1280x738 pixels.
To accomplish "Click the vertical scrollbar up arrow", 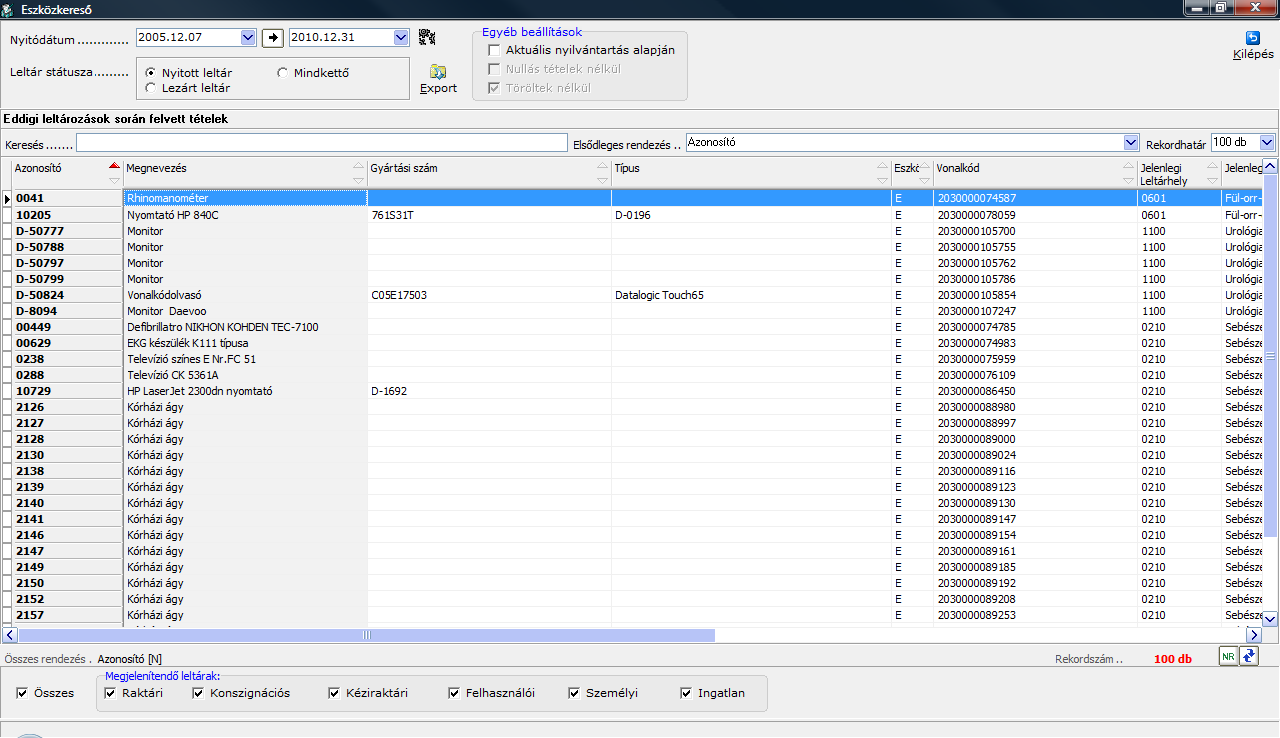I will coord(1271,166).
